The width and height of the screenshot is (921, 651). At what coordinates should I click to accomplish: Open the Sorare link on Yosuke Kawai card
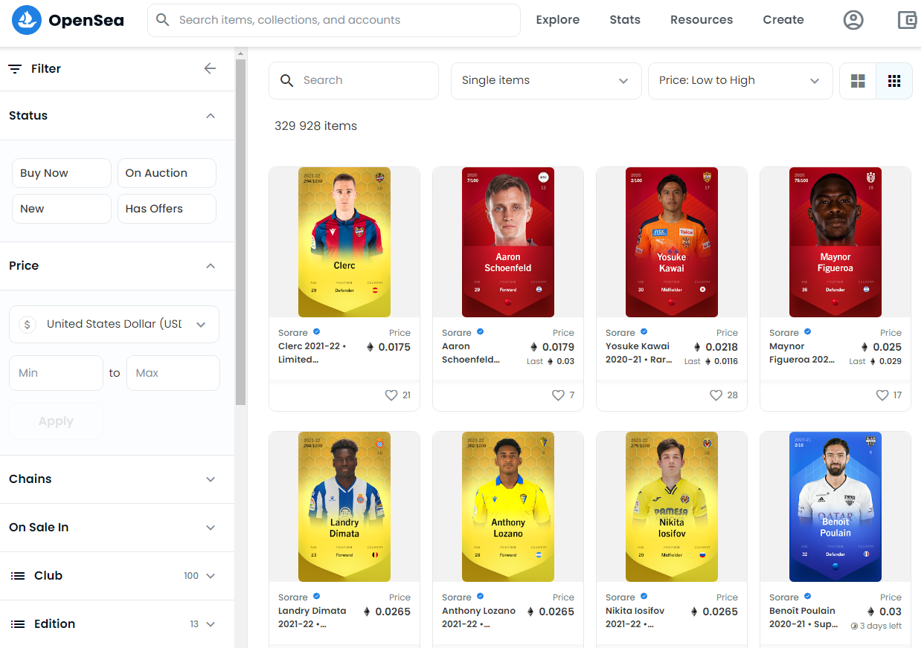coord(620,333)
